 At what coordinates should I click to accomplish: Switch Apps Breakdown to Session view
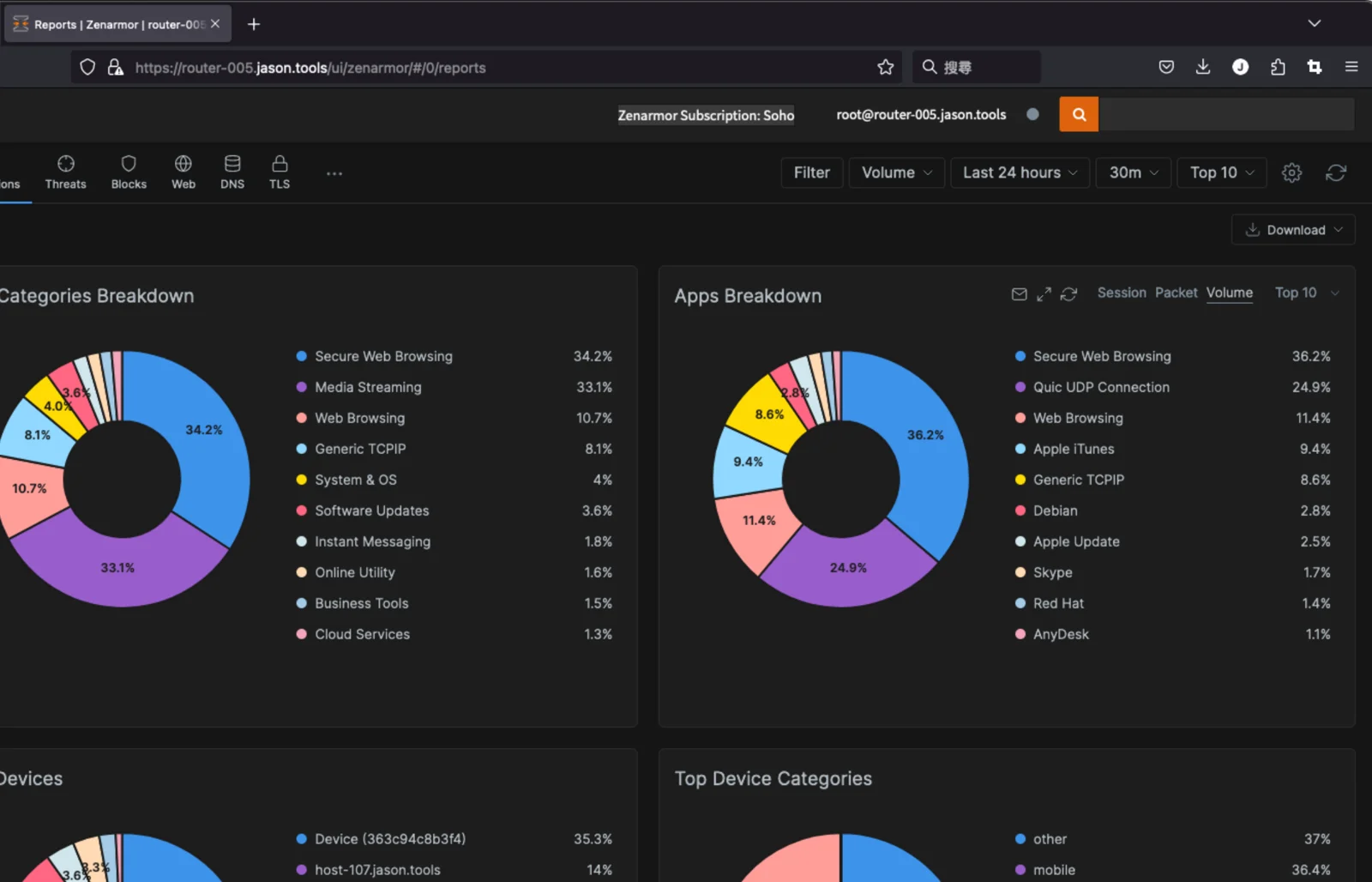tap(1122, 293)
